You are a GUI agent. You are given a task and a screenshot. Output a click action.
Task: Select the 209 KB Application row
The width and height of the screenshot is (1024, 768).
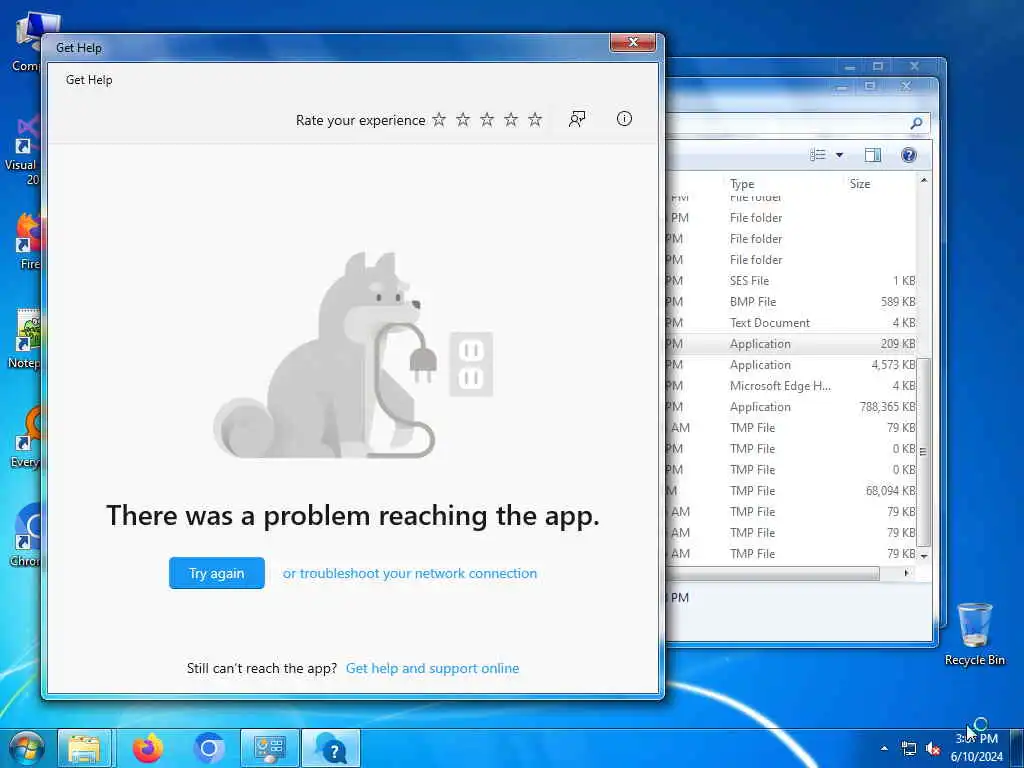[x=793, y=344]
